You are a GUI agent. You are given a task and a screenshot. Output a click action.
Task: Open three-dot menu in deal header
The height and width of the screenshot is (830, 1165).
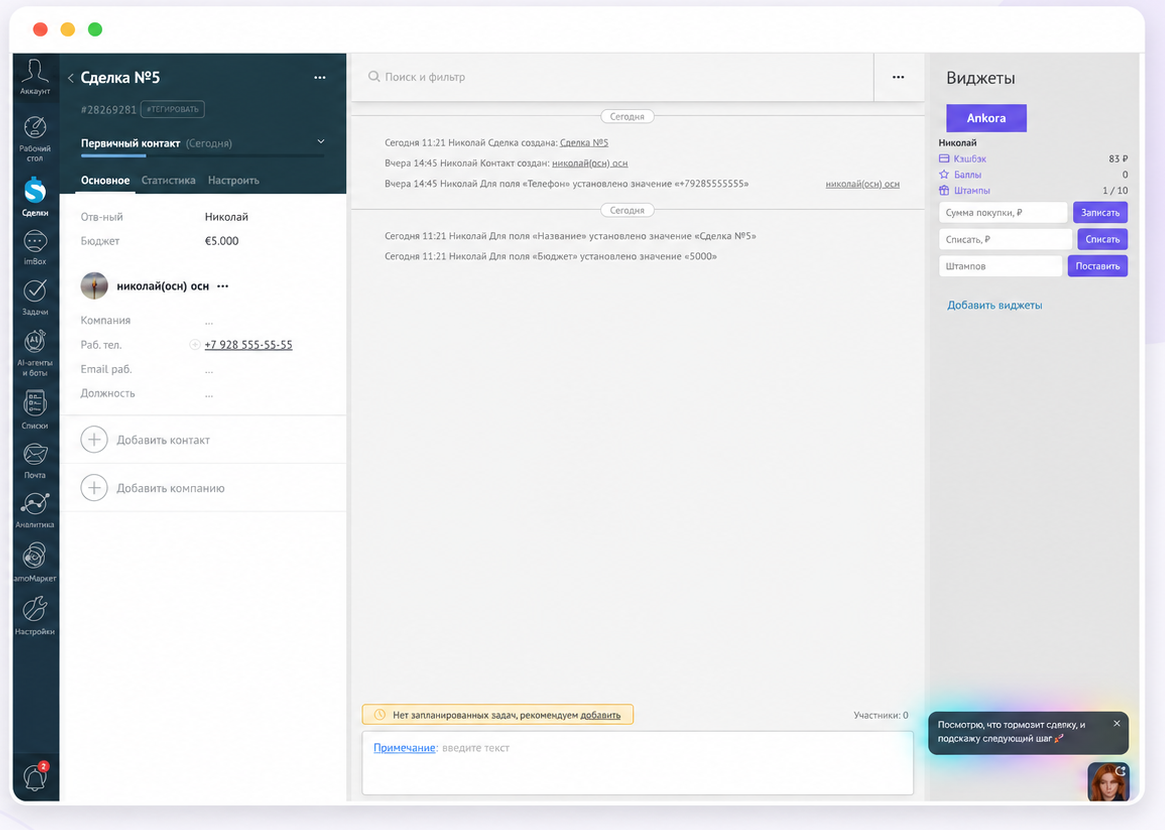point(319,77)
